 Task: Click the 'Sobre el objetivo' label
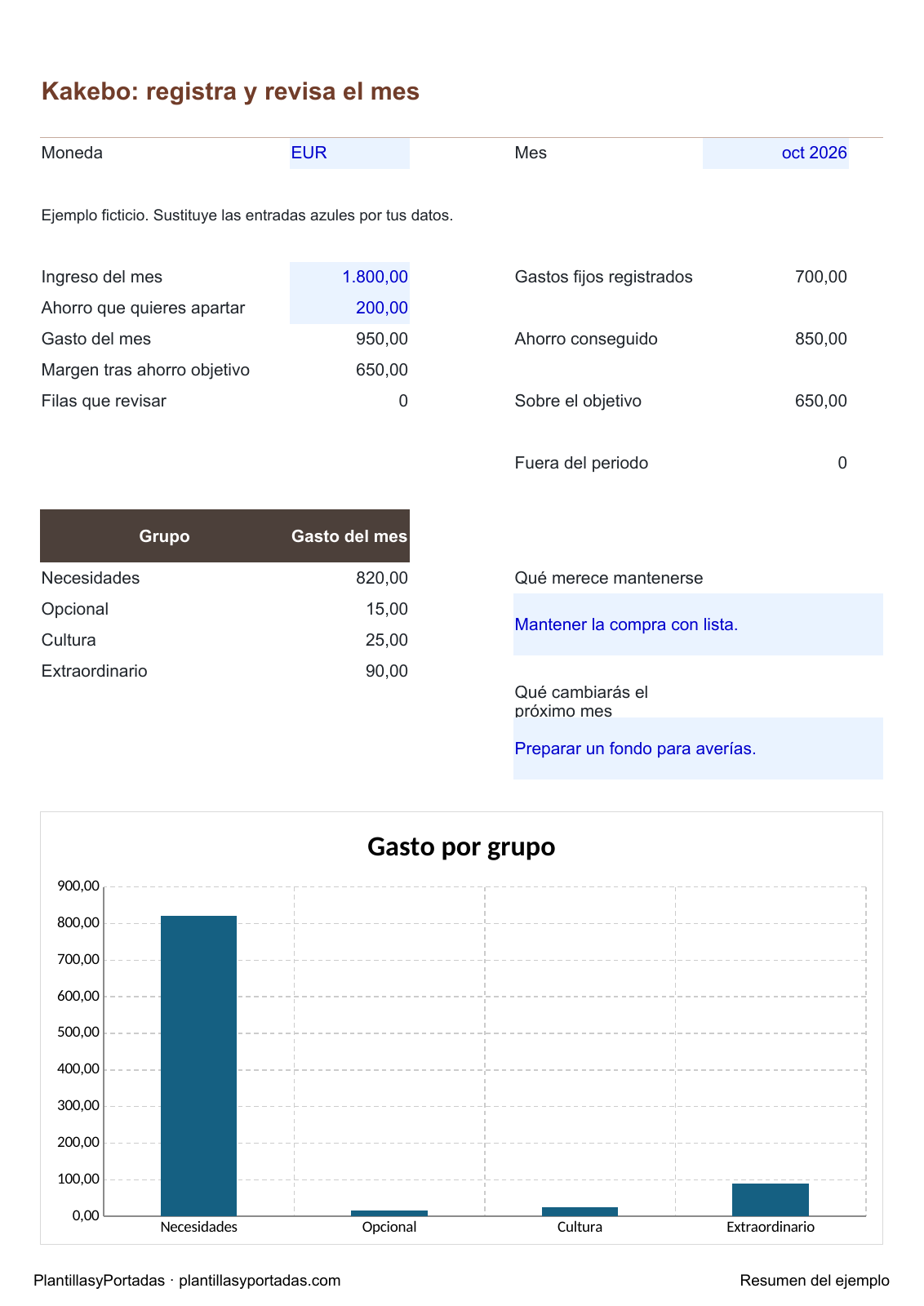click(578, 402)
